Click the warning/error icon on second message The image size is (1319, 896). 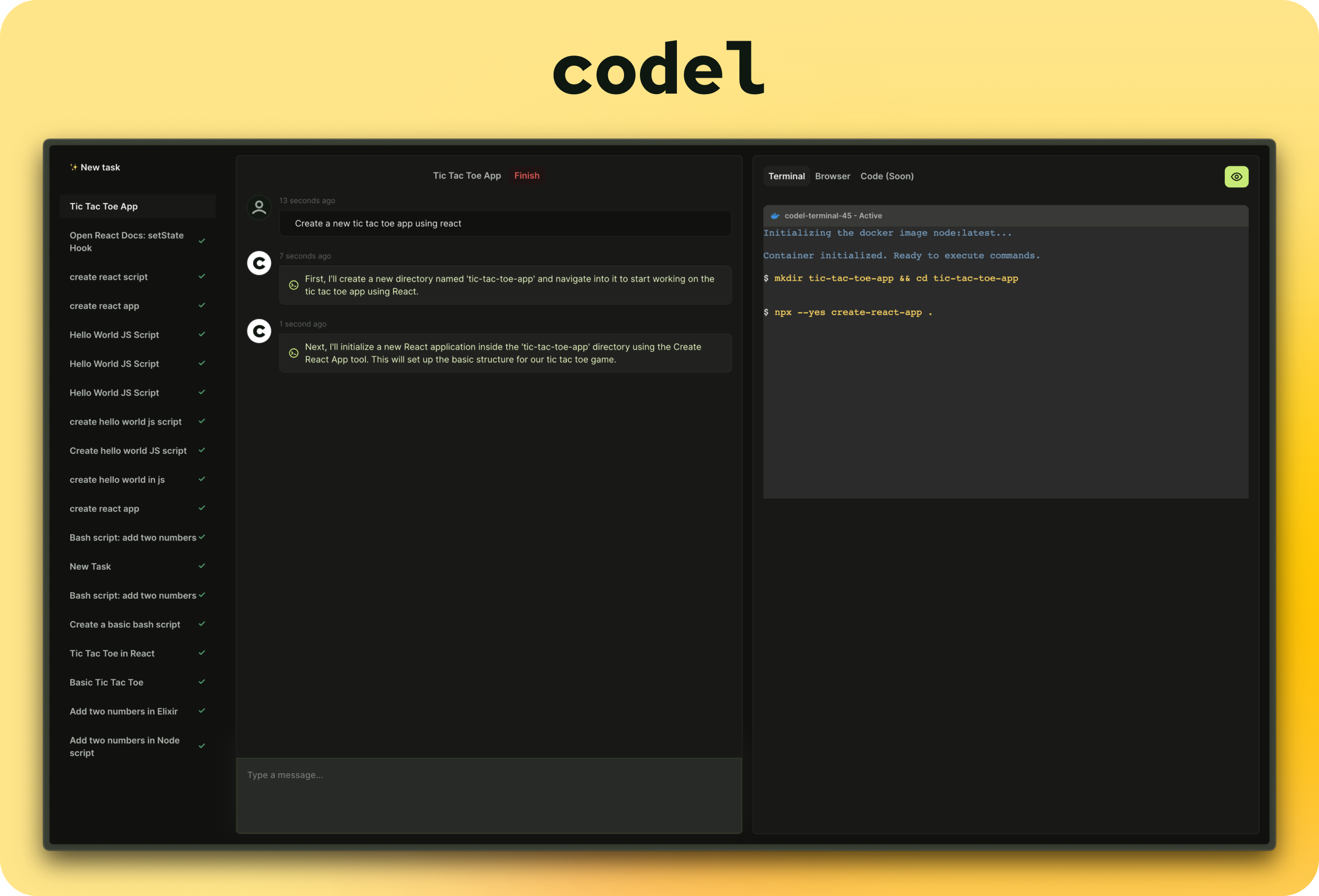coord(292,352)
